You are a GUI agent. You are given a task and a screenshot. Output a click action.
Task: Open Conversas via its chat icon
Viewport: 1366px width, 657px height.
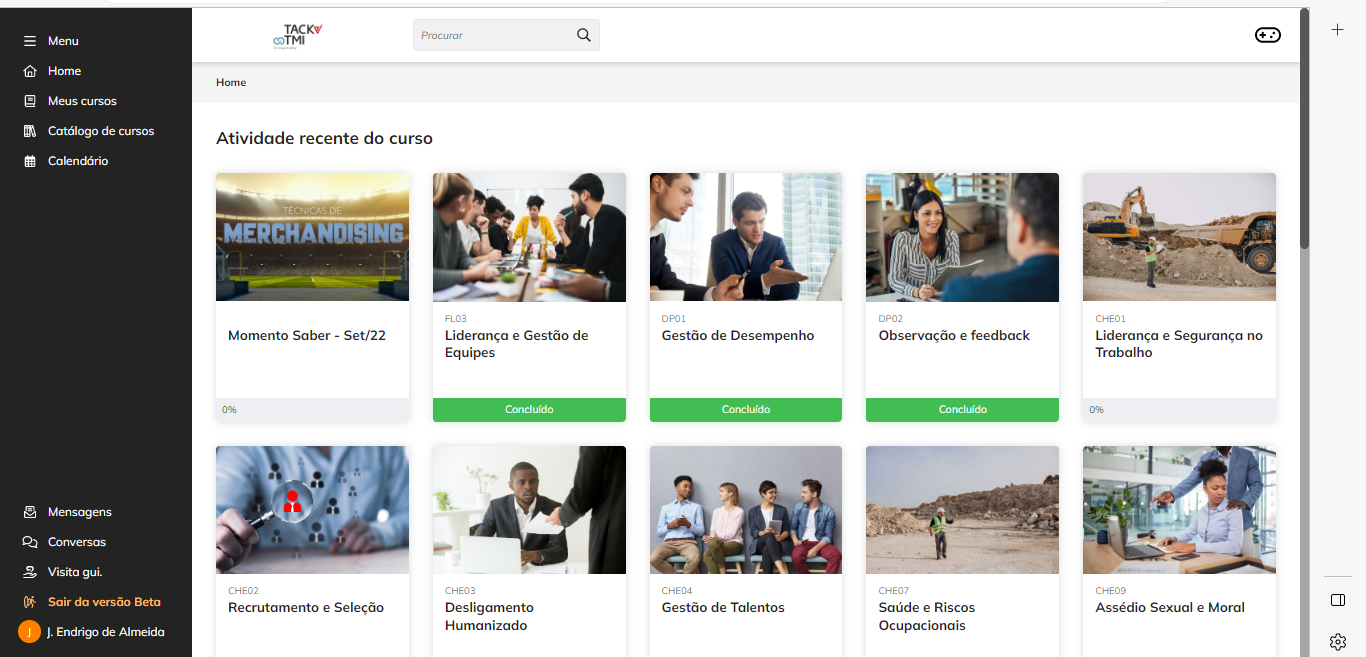(30, 541)
